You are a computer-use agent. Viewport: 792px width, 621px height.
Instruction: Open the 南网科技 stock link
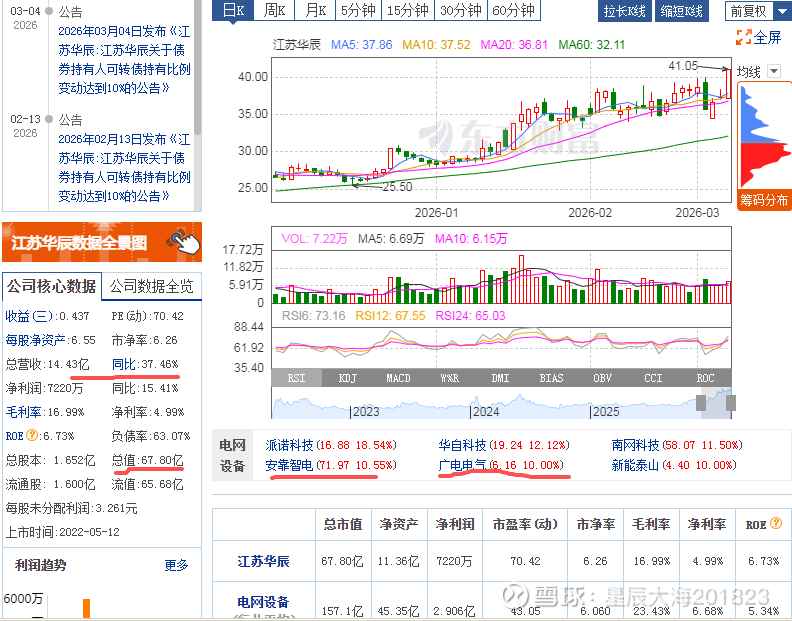[635, 445]
